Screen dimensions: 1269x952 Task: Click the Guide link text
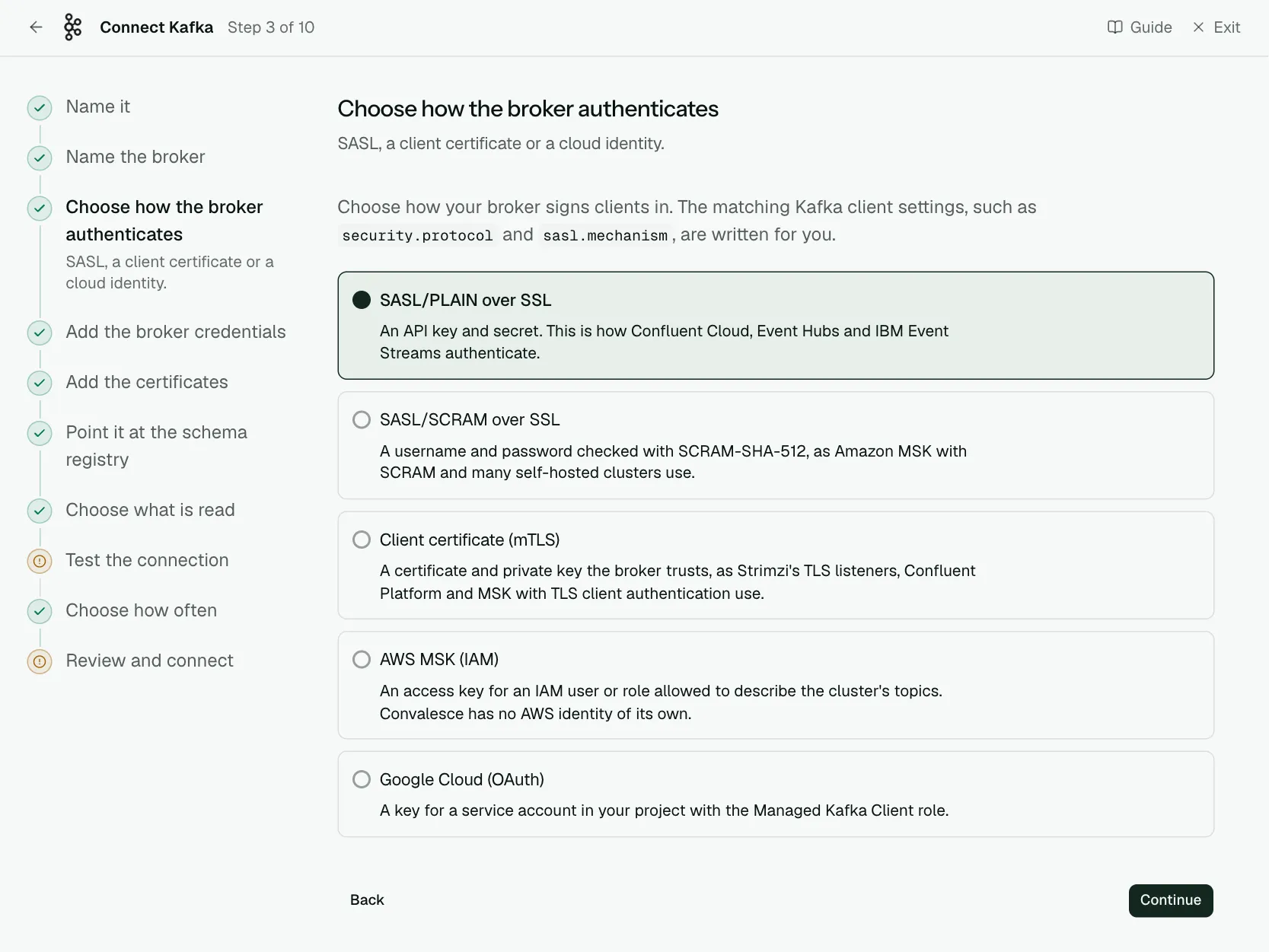point(1151,27)
